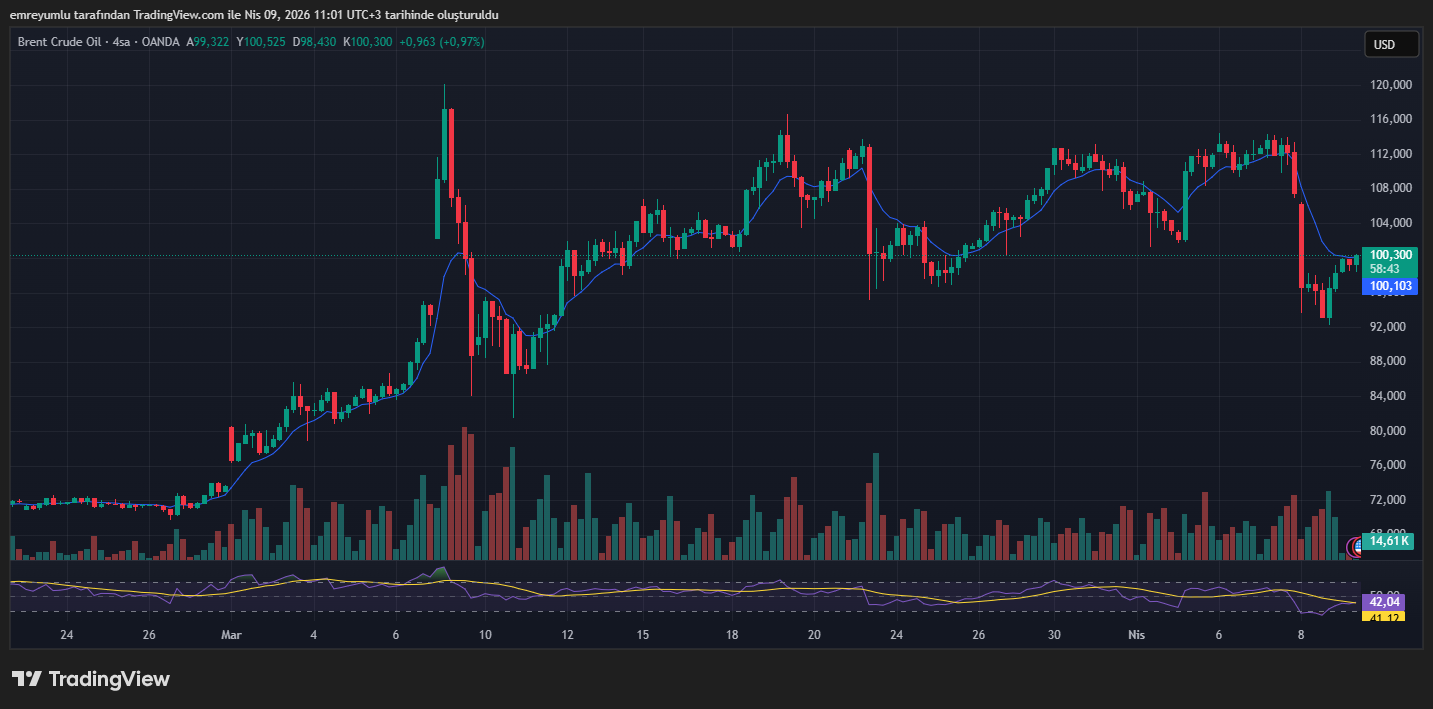Click the OANDA data source label

[160, 42]
